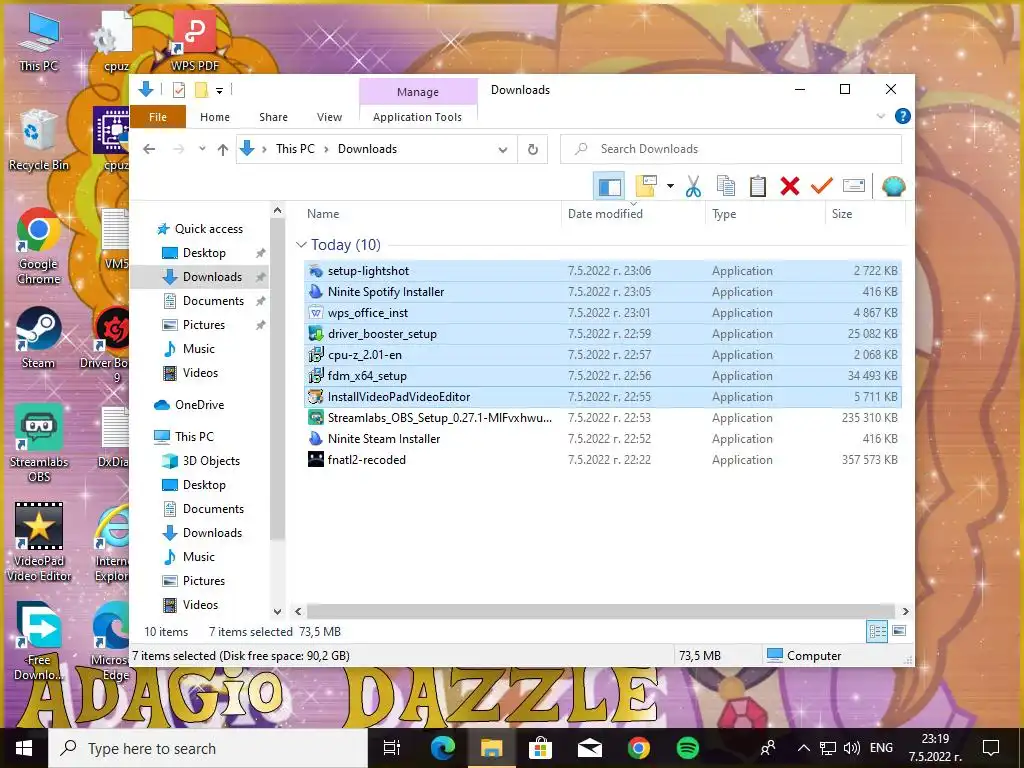Click the Rename icon in toolbar
1024x768 pixels.
[x=854, y=187]
